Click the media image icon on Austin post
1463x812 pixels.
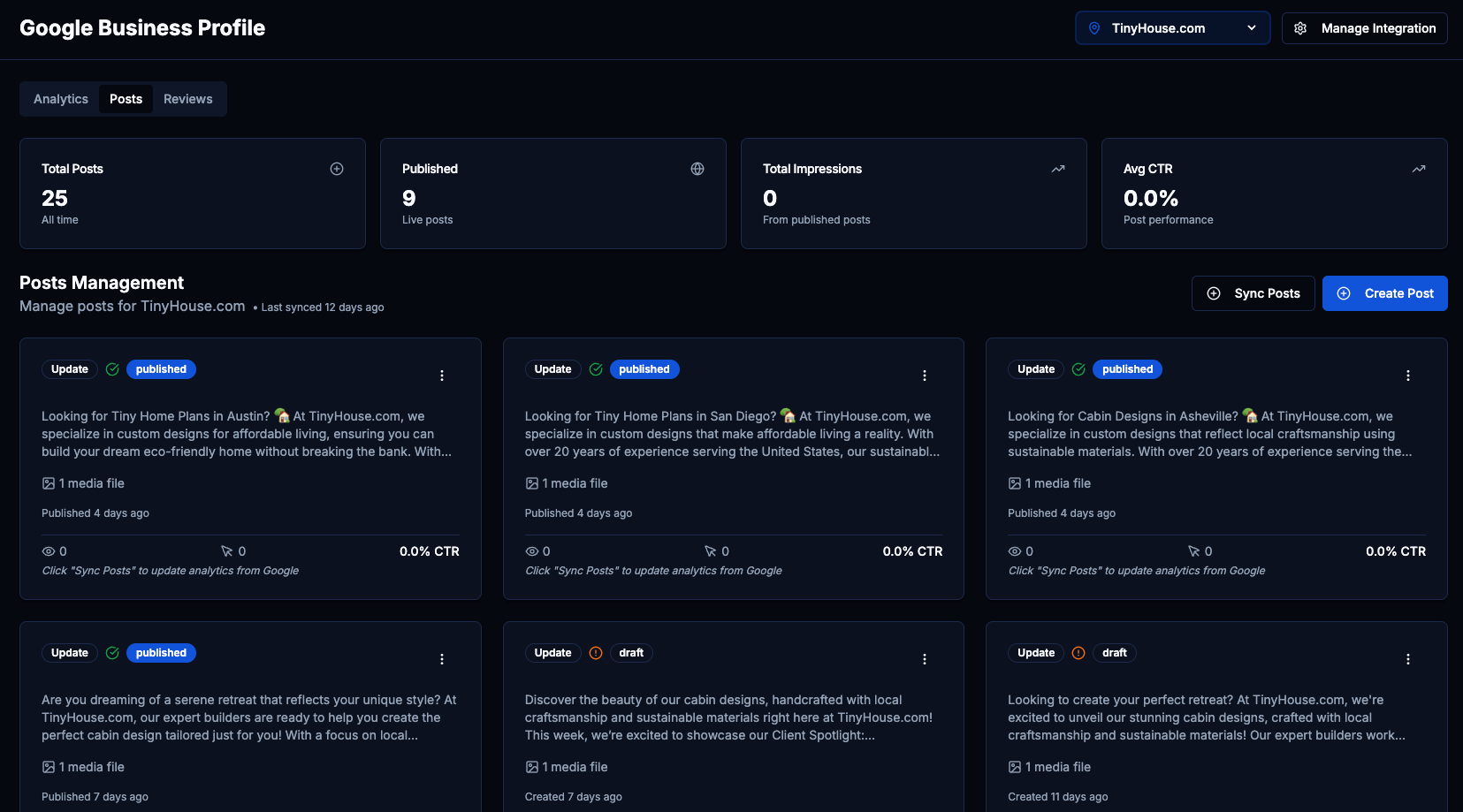click(49, 483)
